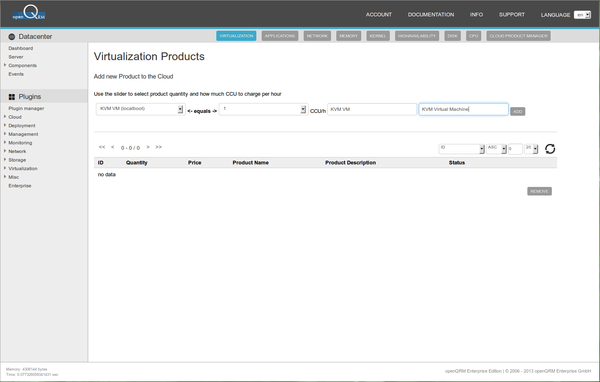Open Events in the sidebar
The height and width of the screenshot is (382, 600).
16,74
